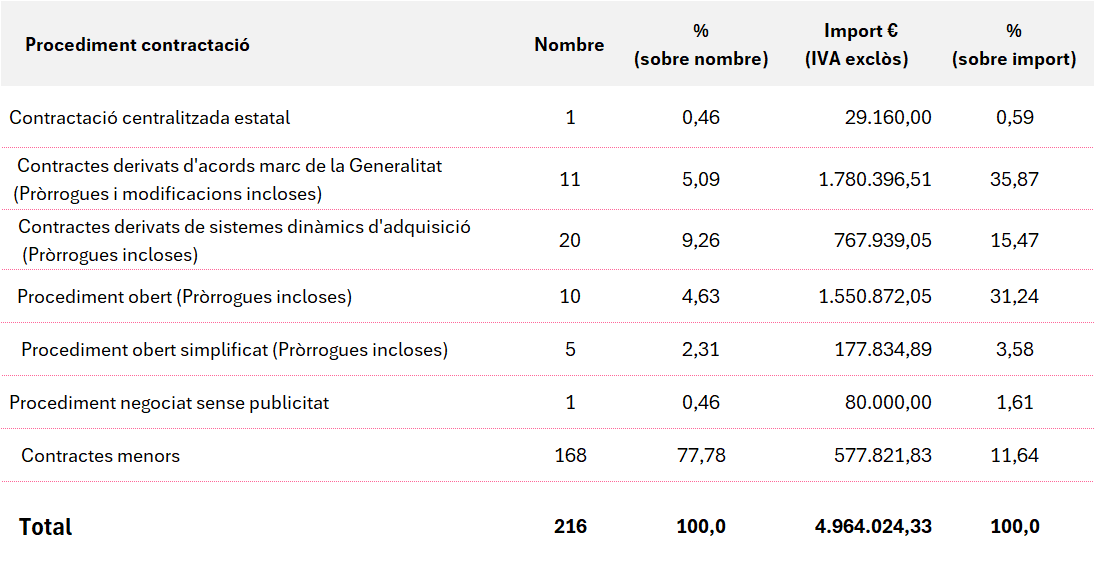Click the percentage value 77,78

tap(701, 456)
